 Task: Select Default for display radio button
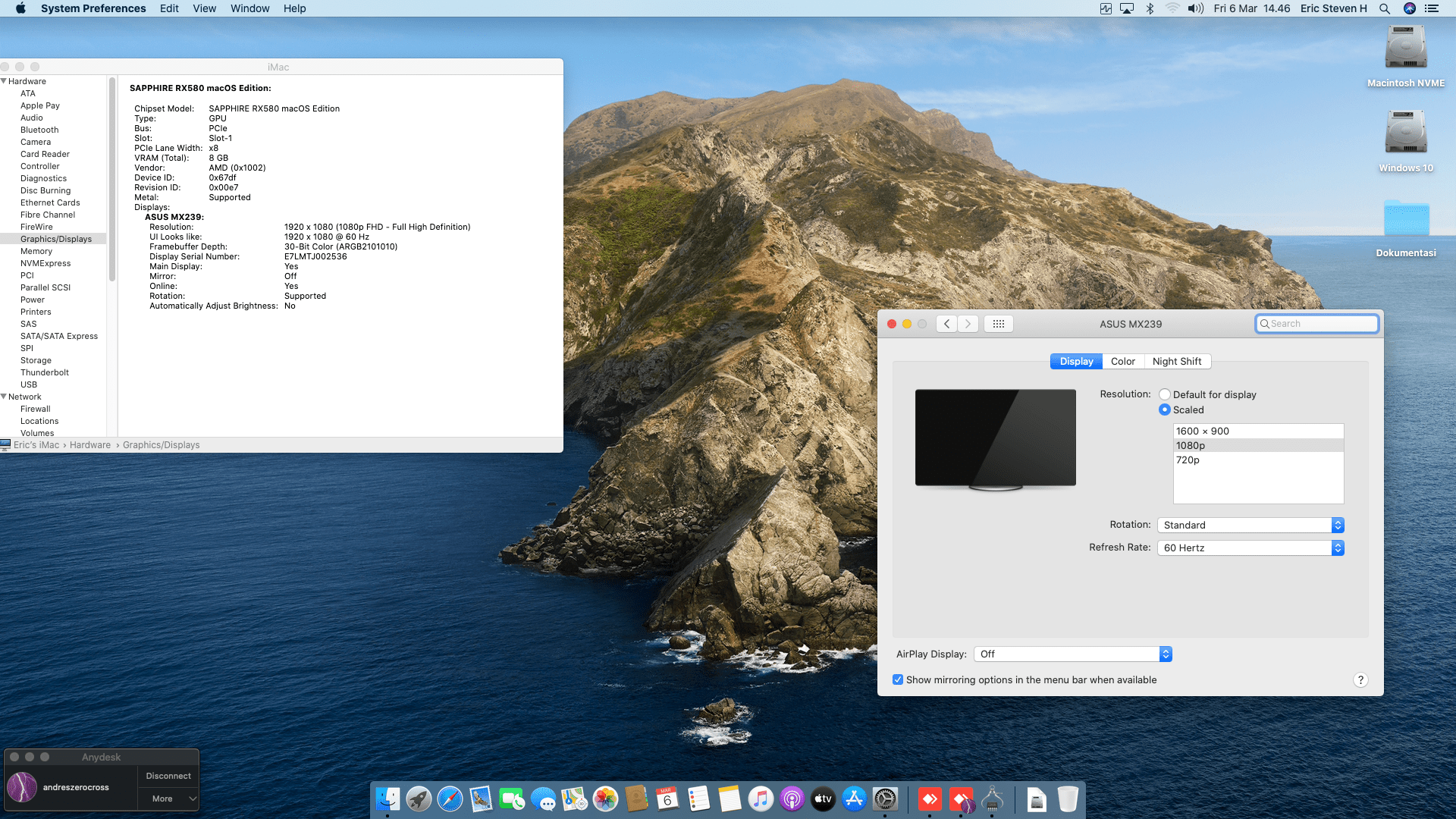(x=1165, y=394)
